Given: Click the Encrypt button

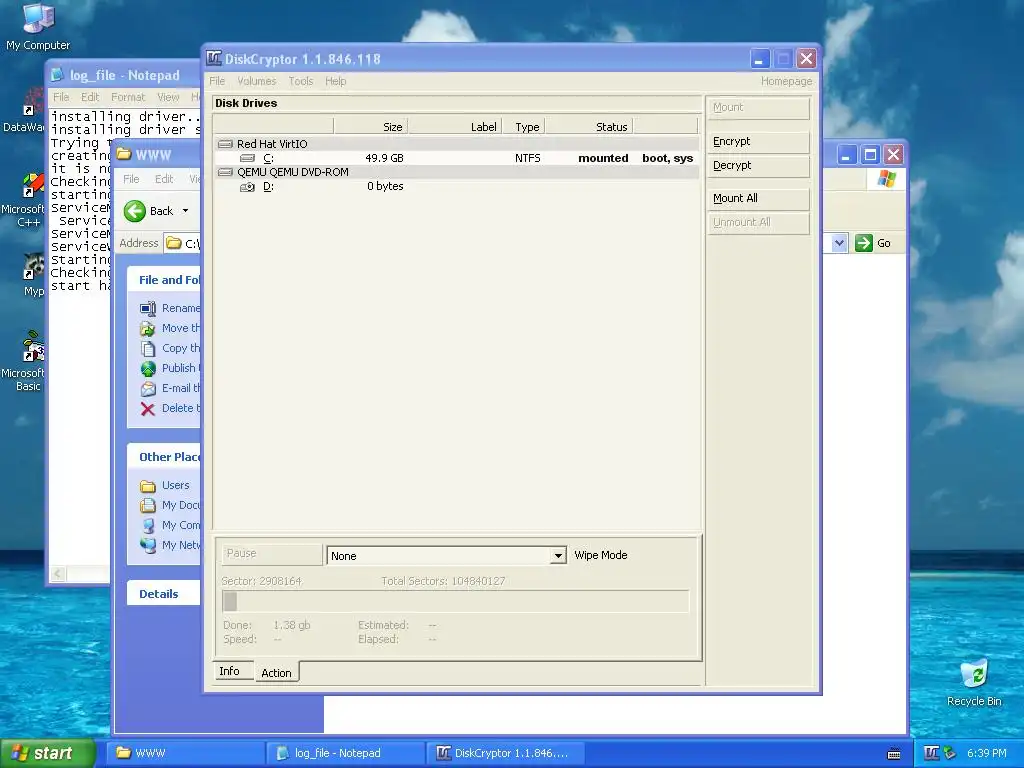Looking at the screenshot, I should click(758, 142).
